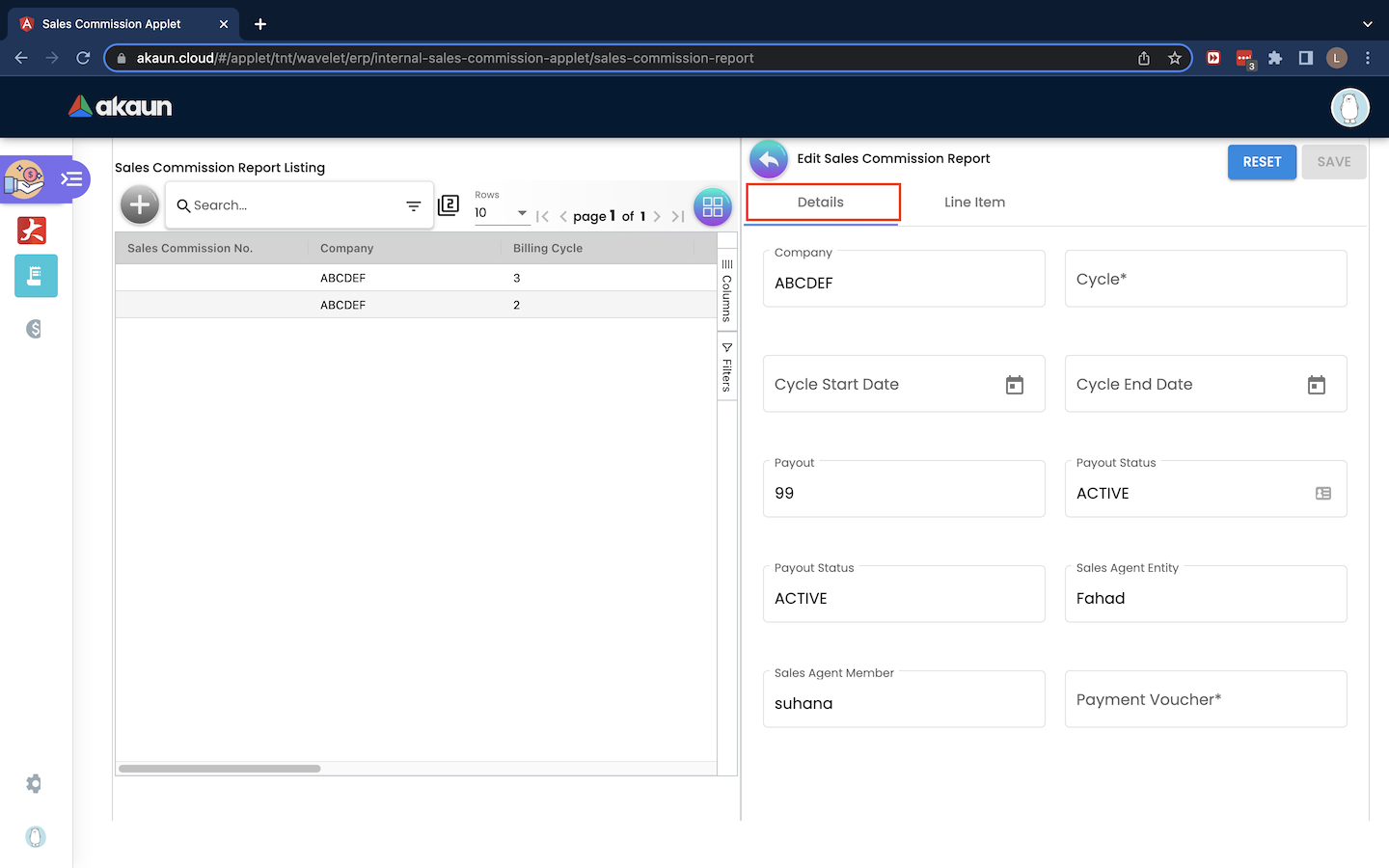Switch to the Line Item tab
Screen dimensions: 1389x868
(974, 203)
